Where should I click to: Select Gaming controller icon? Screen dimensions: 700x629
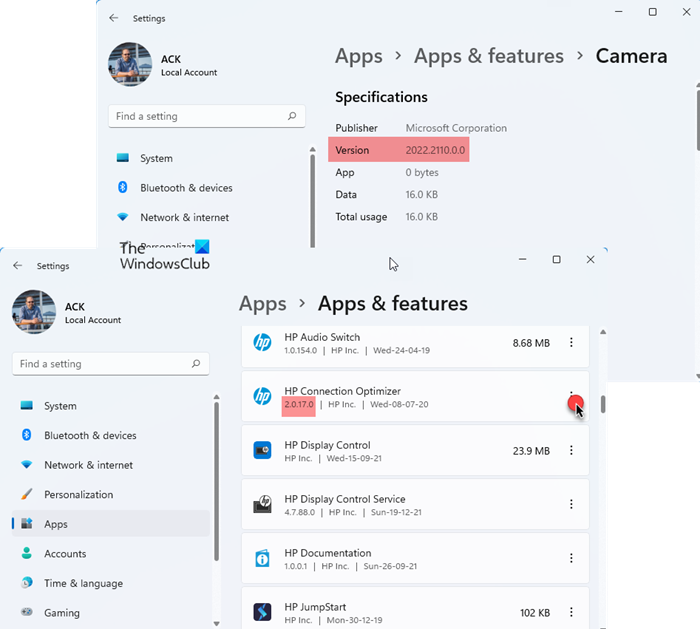27,612
